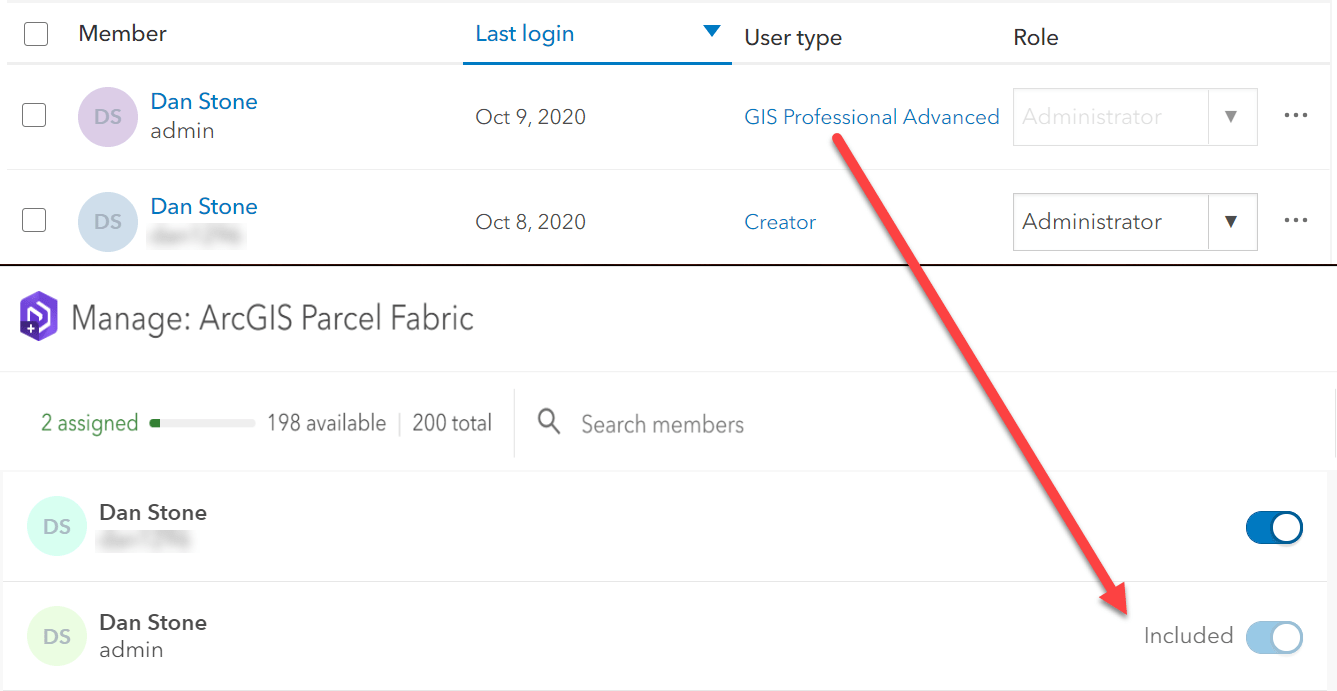The height and width of the screenshot is (691, 1337).
Task: Check the select-all members checkbox
Action: [36, 34]
